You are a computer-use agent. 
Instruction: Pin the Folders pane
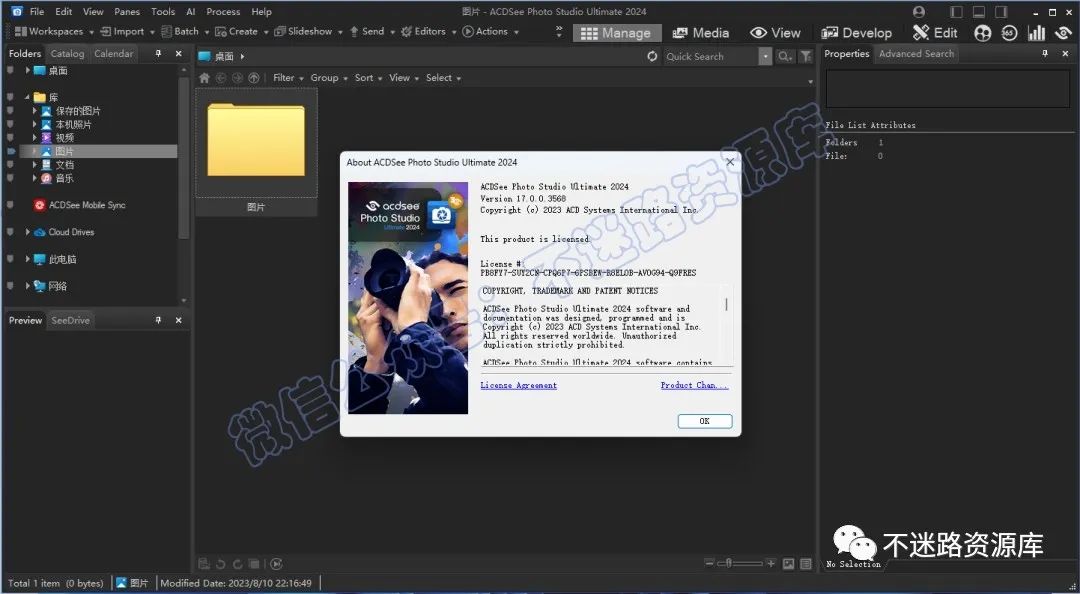click(158, 53)
